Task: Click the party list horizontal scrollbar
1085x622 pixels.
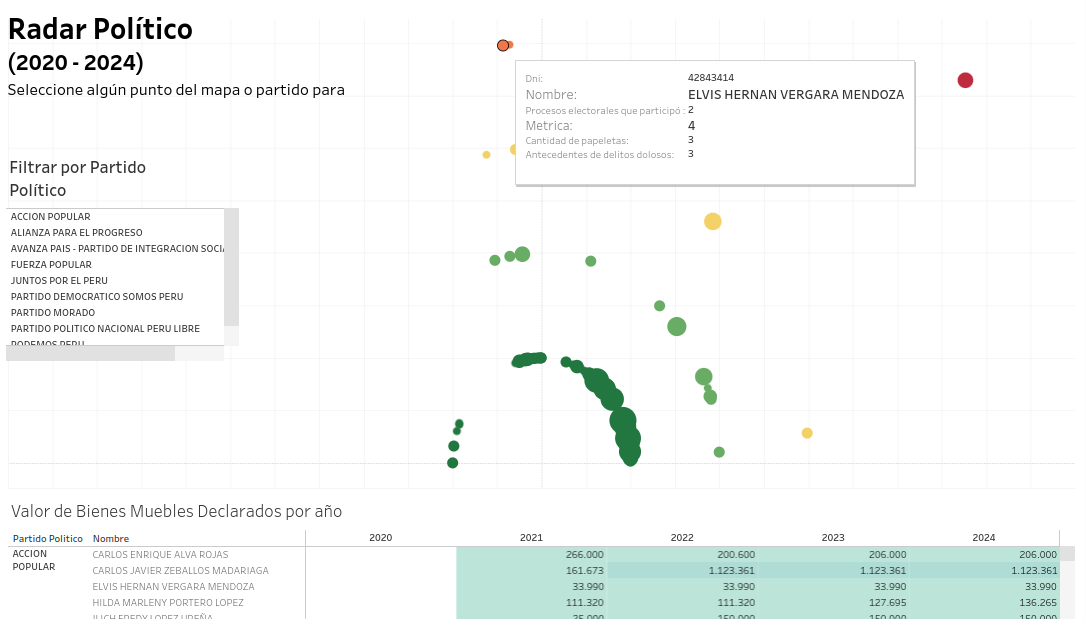Action: (x=90, y=353)
